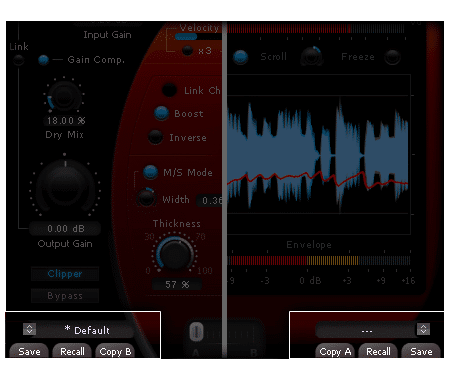Save preset B with the Save button
Screen dimensions: 450x380
(421, 351)
